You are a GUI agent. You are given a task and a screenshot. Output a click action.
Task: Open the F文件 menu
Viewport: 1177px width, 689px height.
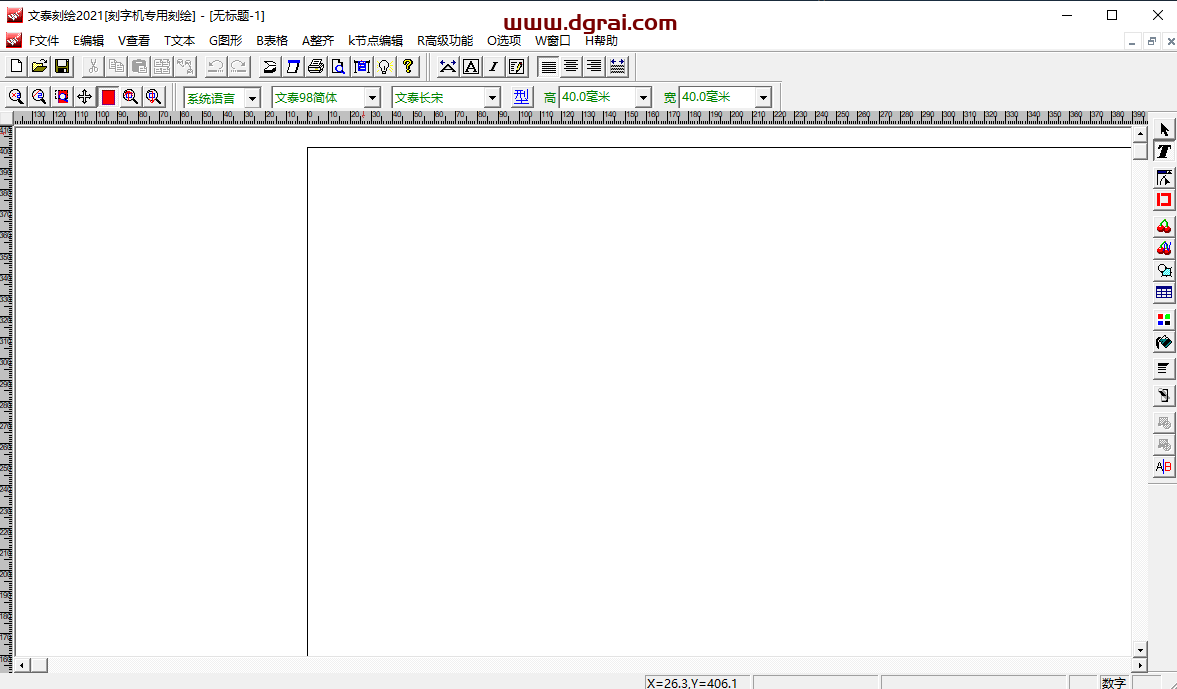[44, 41]
